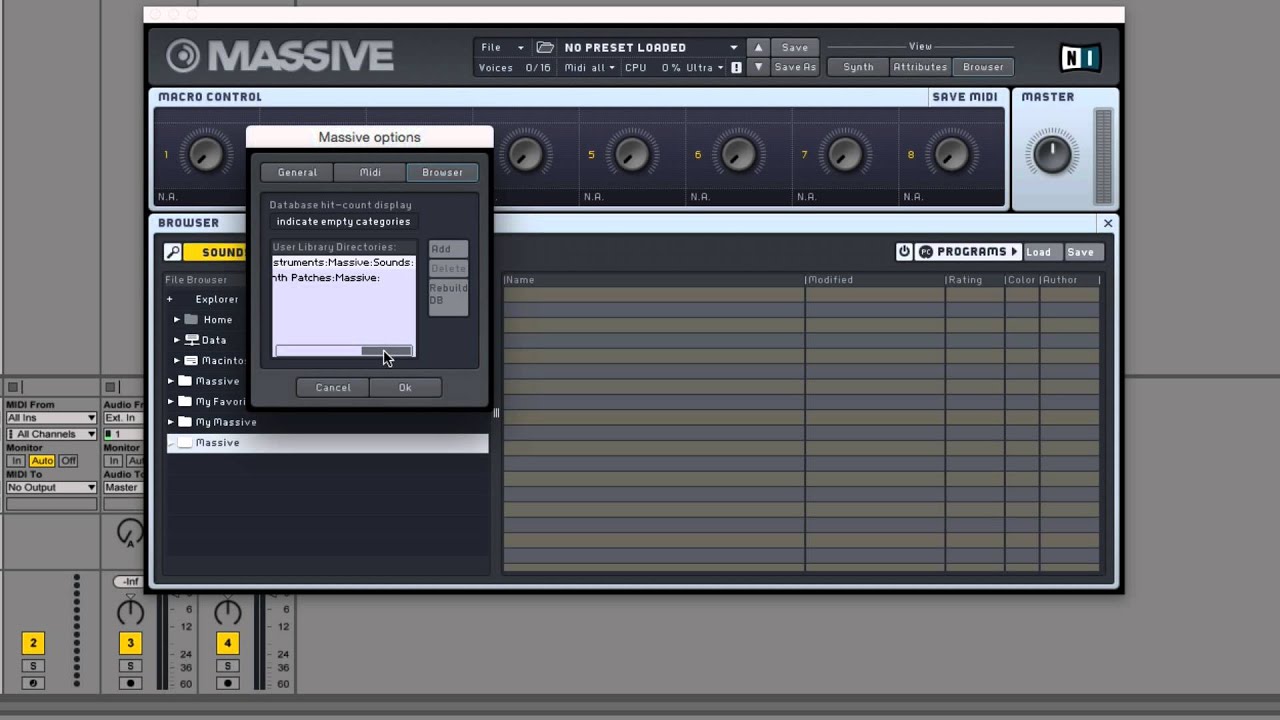The image size is (1280, 720).
Task: Click the send A knob
Action: [x=130, y=533]
